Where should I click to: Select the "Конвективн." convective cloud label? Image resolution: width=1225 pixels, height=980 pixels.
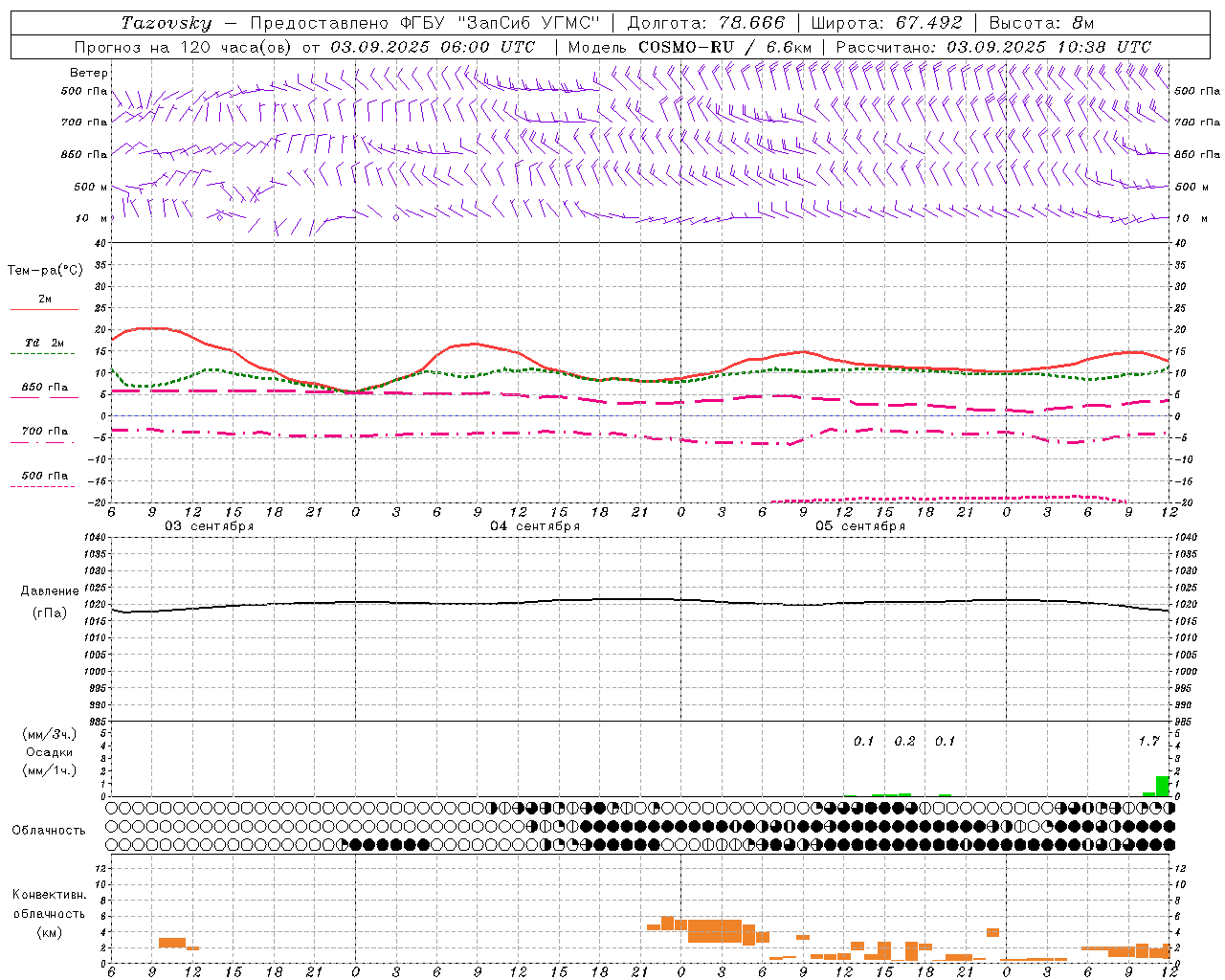coord(49,895)
